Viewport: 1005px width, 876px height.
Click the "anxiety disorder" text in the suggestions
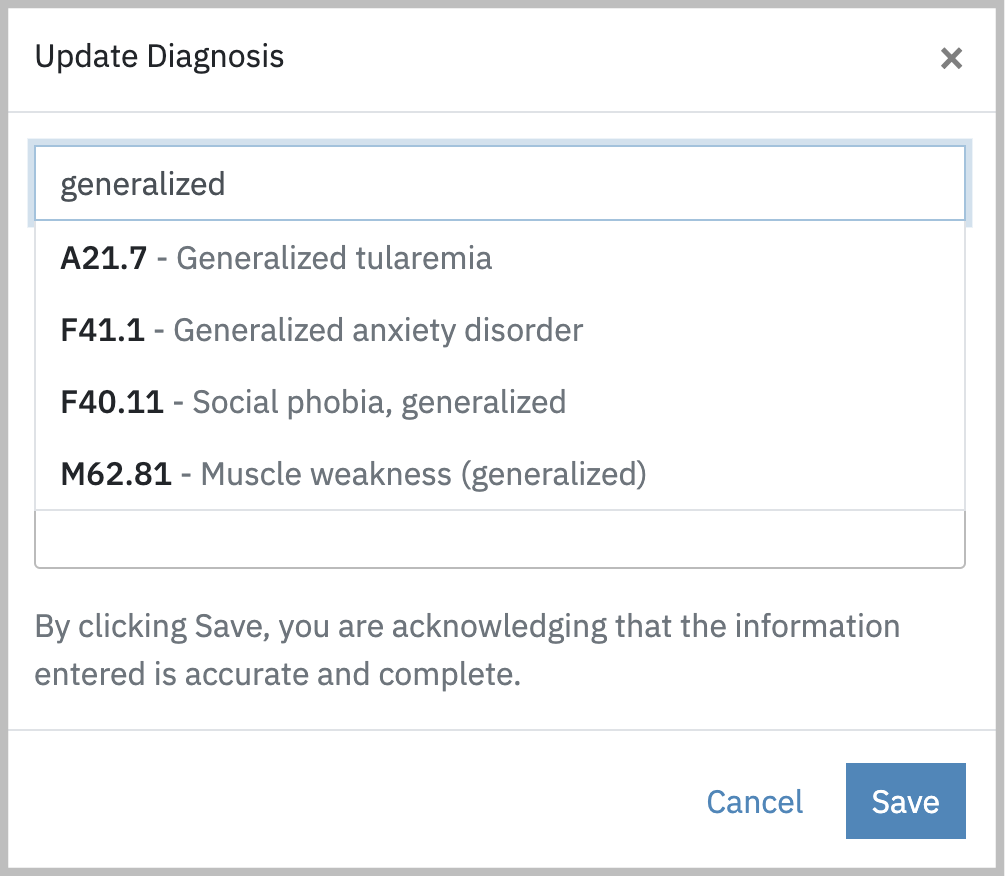pyautogui.click(x=475, y=330)
